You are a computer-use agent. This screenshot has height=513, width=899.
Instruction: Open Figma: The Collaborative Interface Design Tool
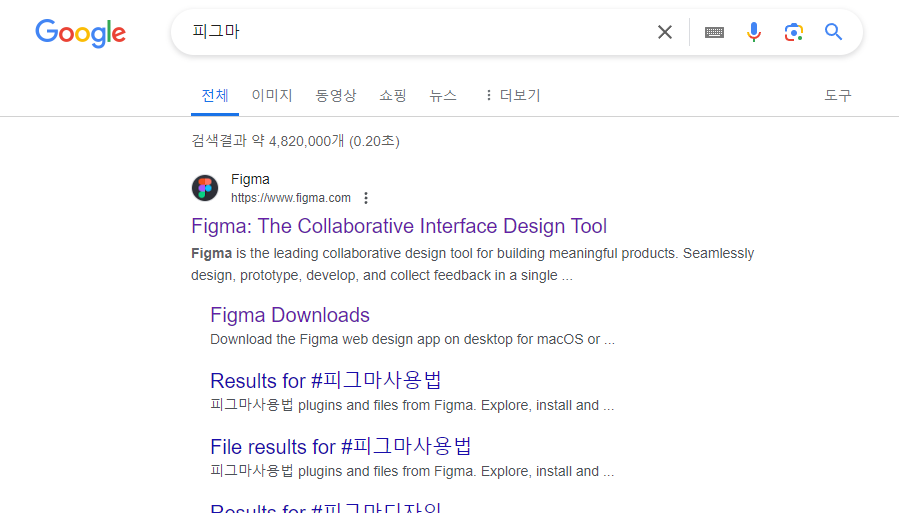[399, 226]
